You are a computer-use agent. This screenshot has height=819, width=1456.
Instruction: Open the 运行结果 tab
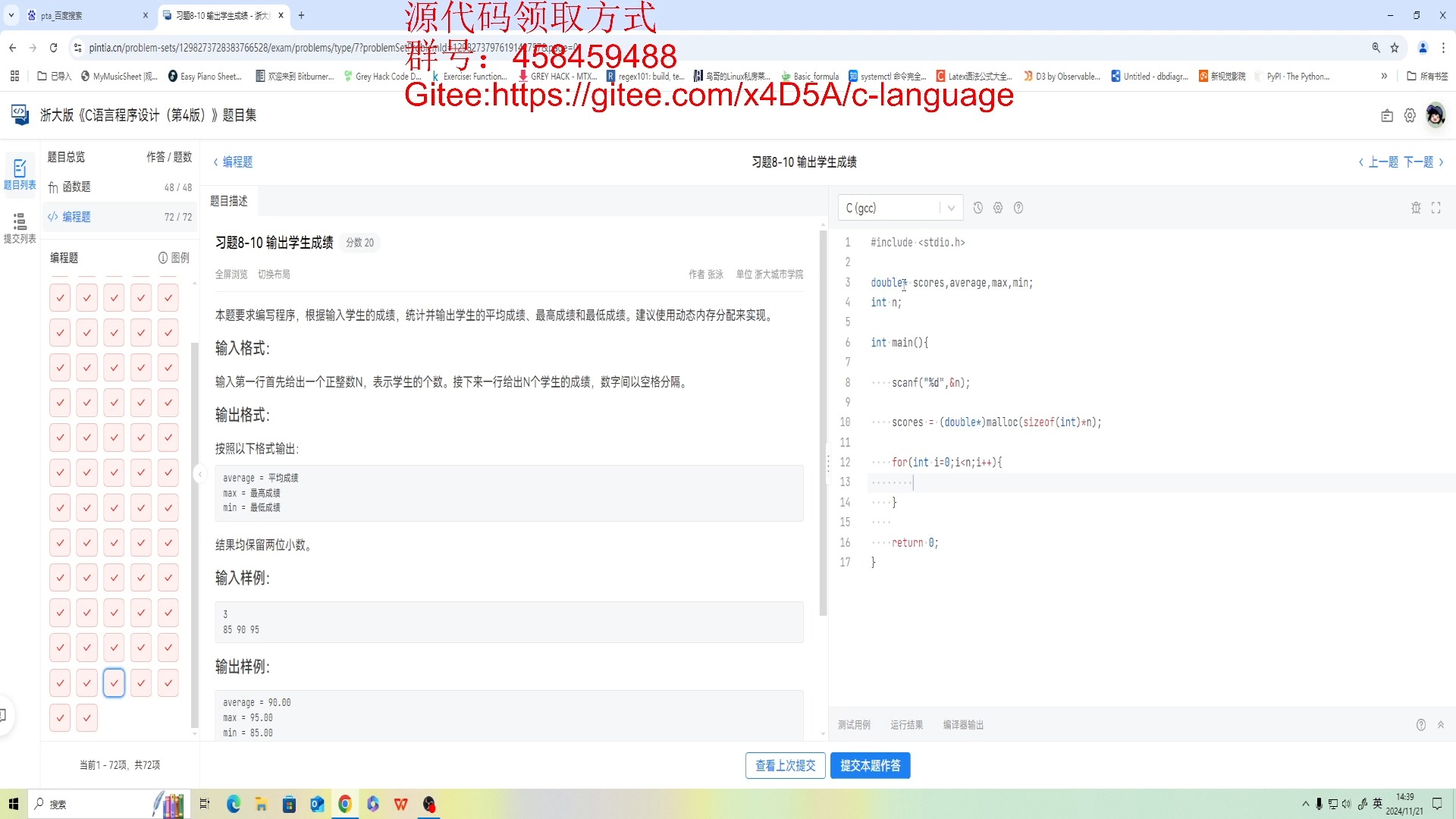(x=907, y=725)
